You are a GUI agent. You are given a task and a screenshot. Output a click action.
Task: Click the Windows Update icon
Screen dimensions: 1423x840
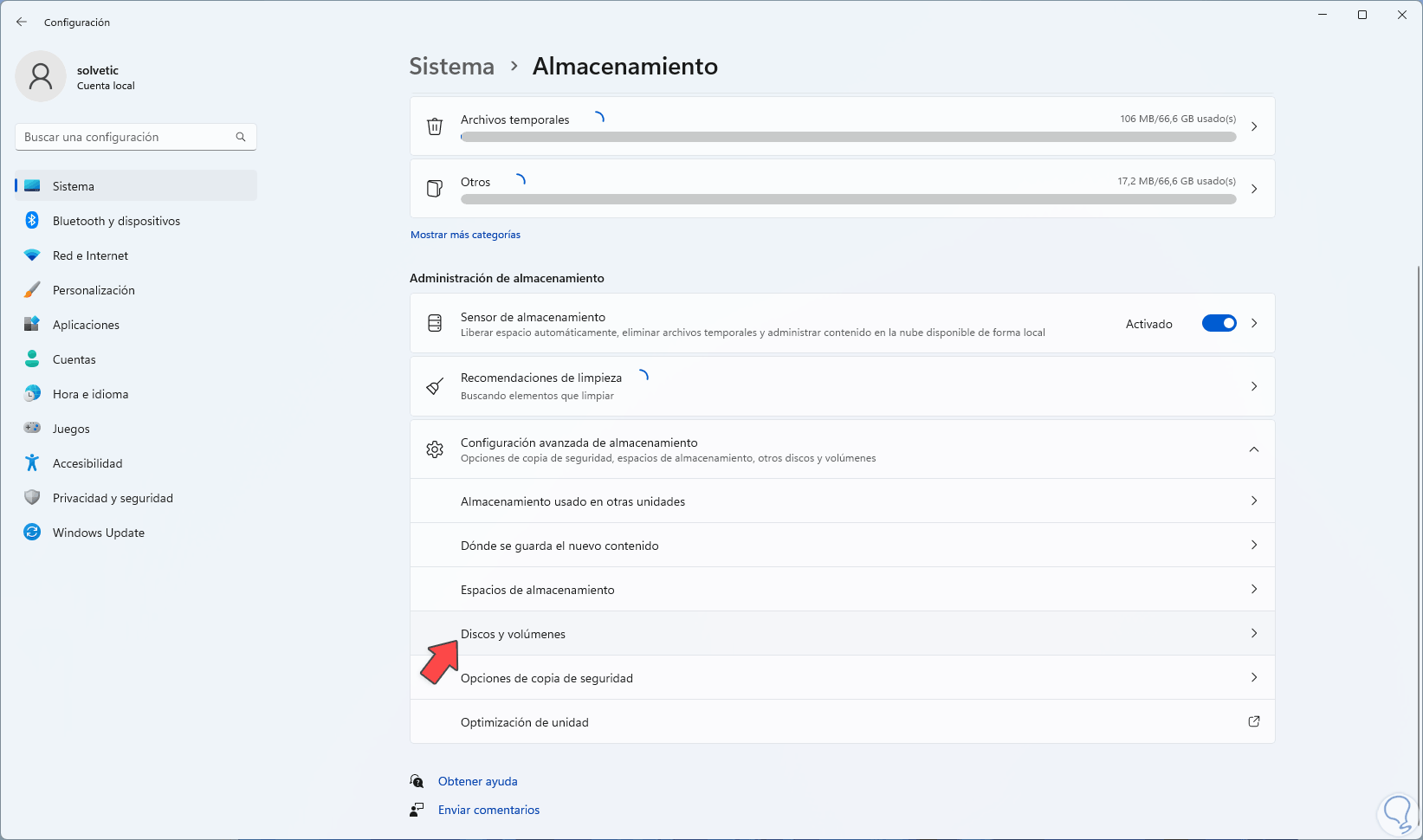pos(32,533)
